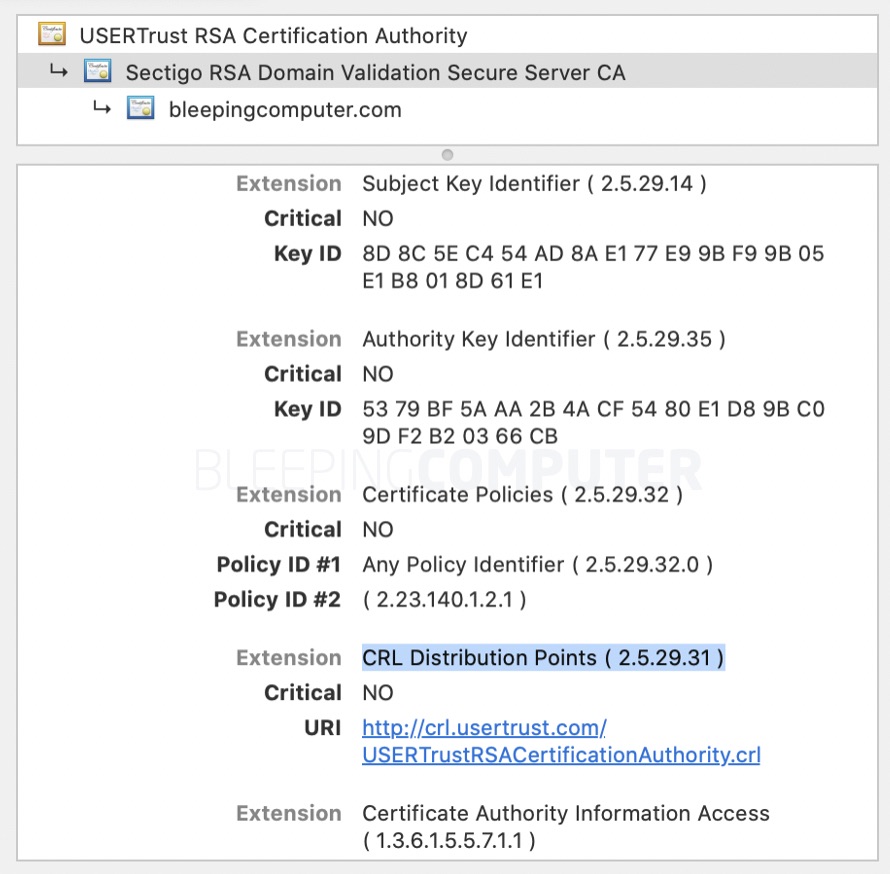Click the pane divider handle dot
Screen dimensions: 890x874
coord(447,155)
